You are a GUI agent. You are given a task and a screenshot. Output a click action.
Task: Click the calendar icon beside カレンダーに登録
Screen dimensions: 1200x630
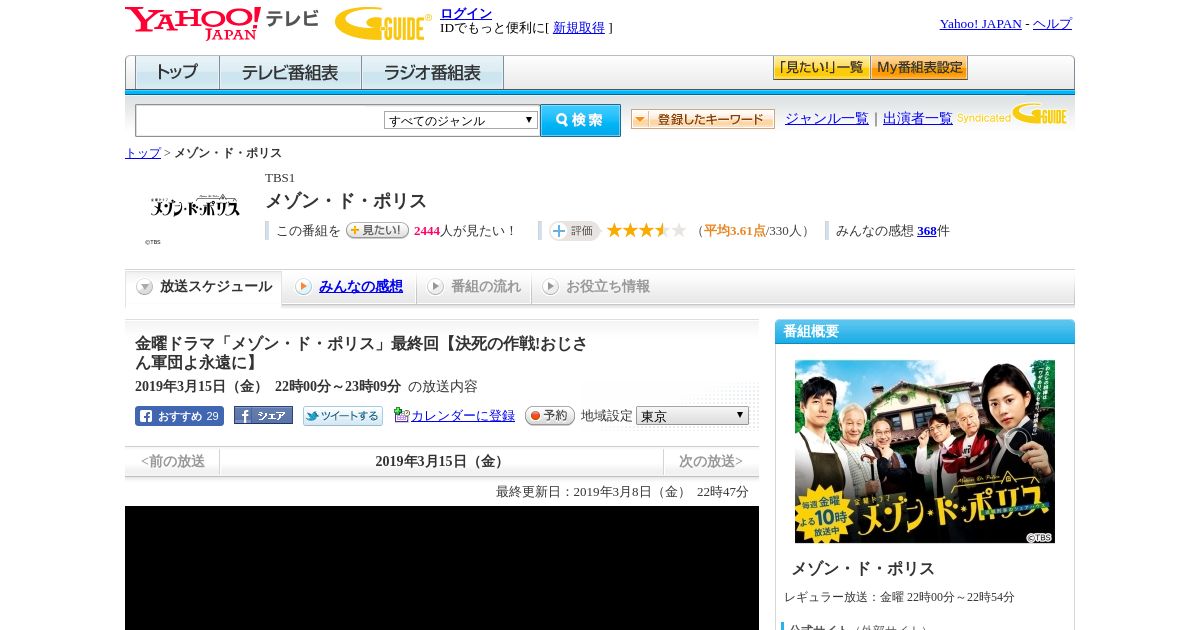[402, 415]
